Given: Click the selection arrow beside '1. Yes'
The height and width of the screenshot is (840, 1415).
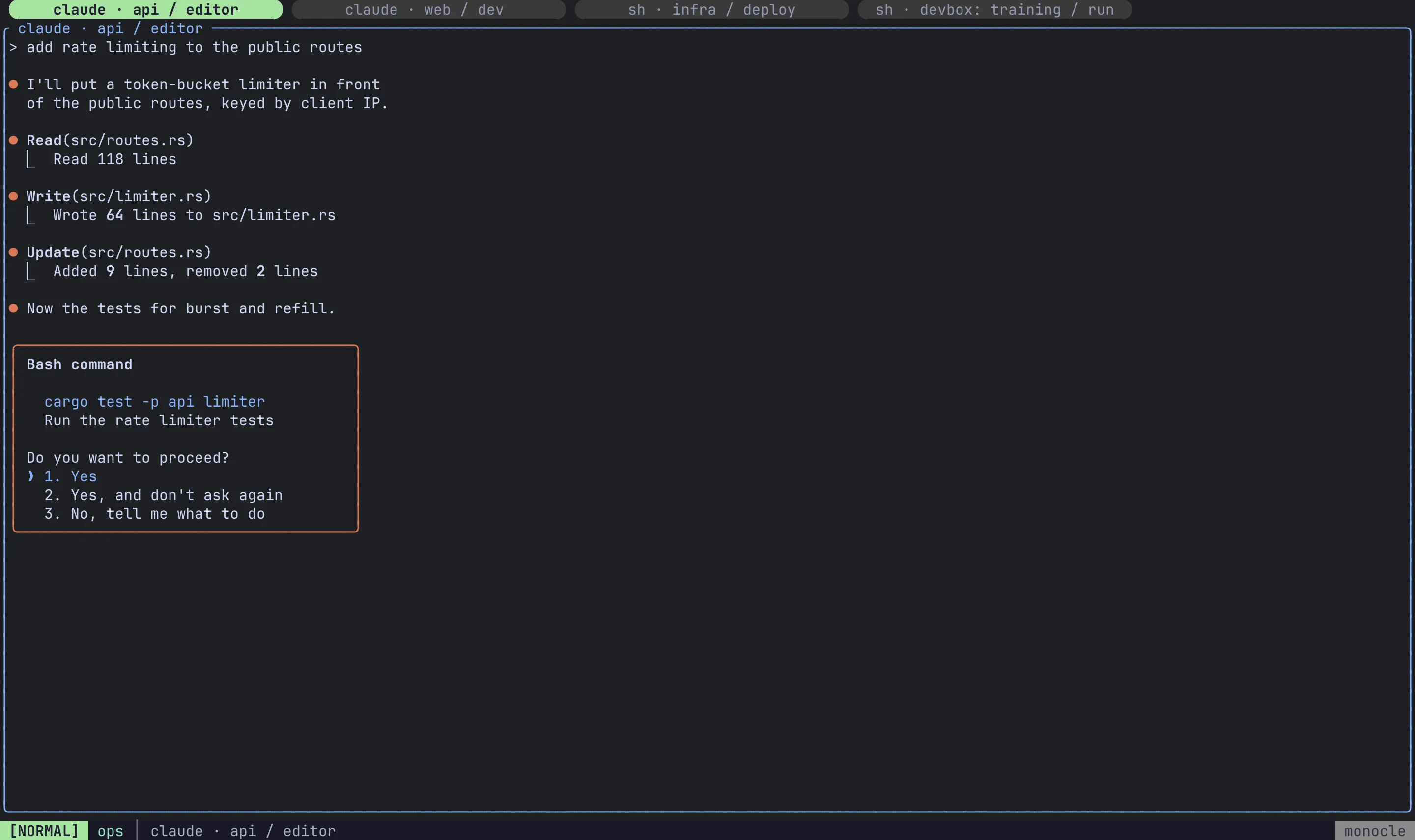Looking at the screenshot, I should [30, 476].
